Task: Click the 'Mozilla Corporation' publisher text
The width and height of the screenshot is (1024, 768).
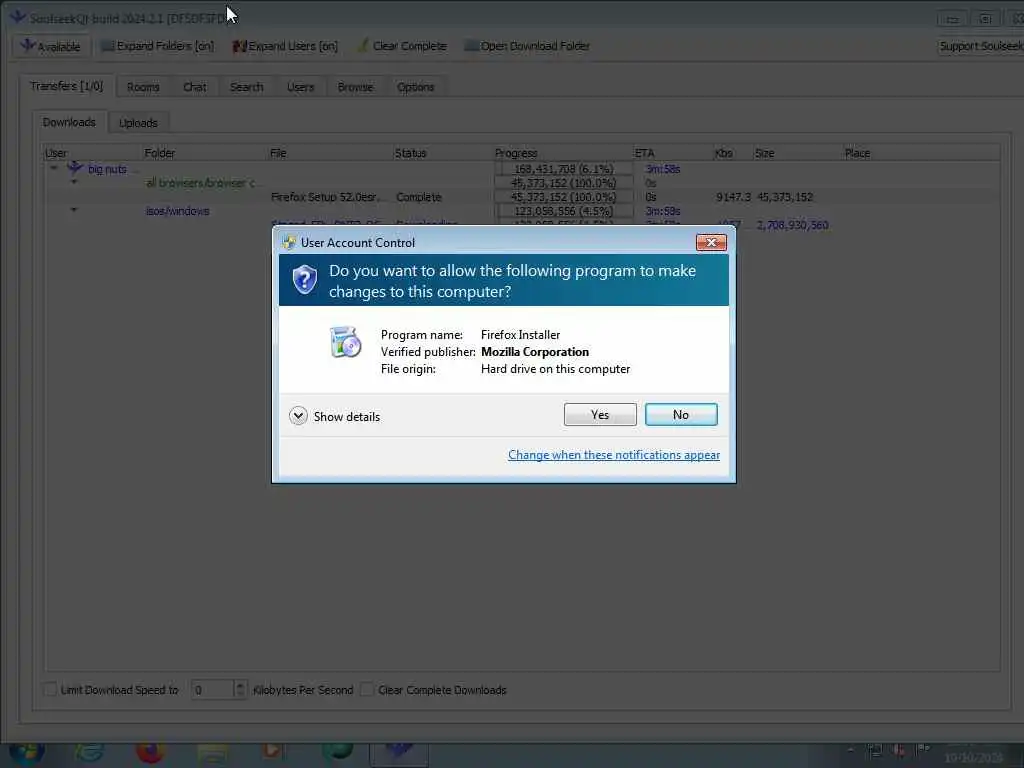Action: pos(535,352)
